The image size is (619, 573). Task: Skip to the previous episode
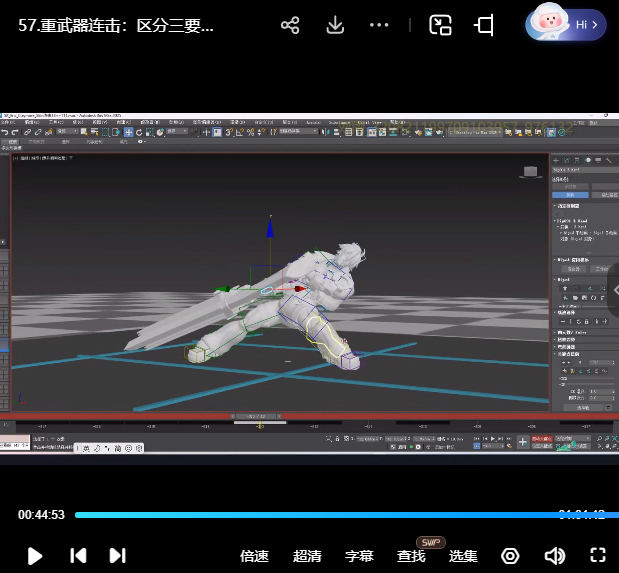pyautogui.click(x=78, y=556)
